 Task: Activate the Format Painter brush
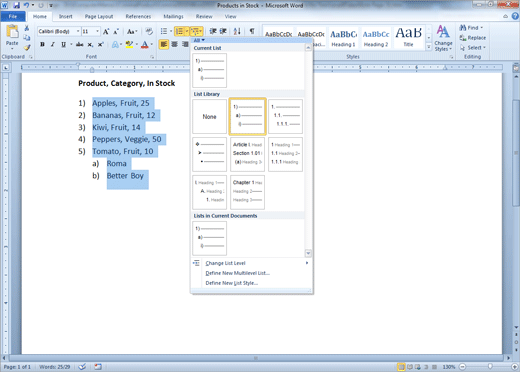[x=27, y=48]
